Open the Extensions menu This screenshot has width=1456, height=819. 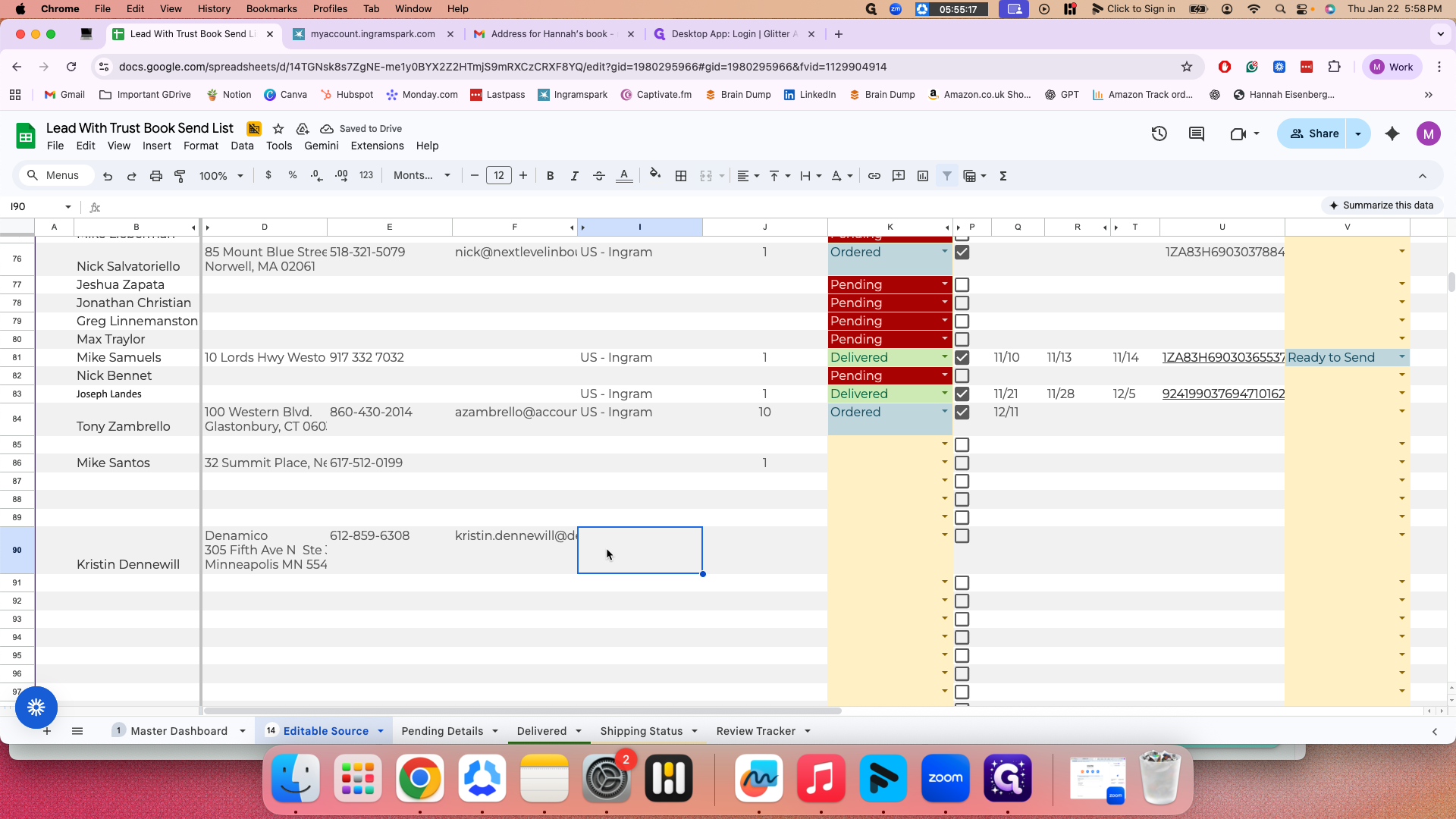[377, 146]
